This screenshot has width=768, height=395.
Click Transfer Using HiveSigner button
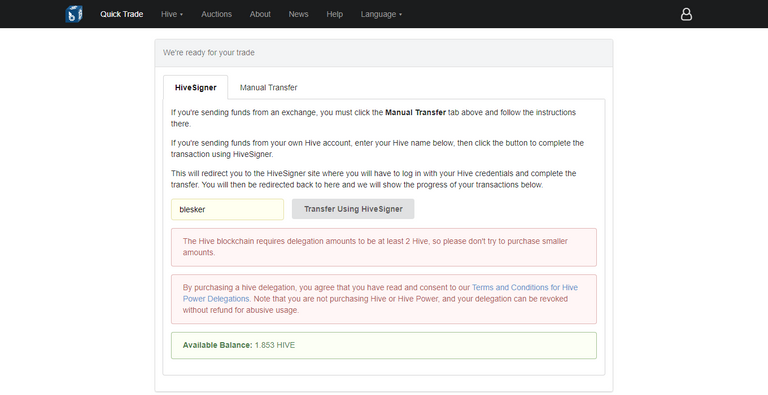point(353,209)
